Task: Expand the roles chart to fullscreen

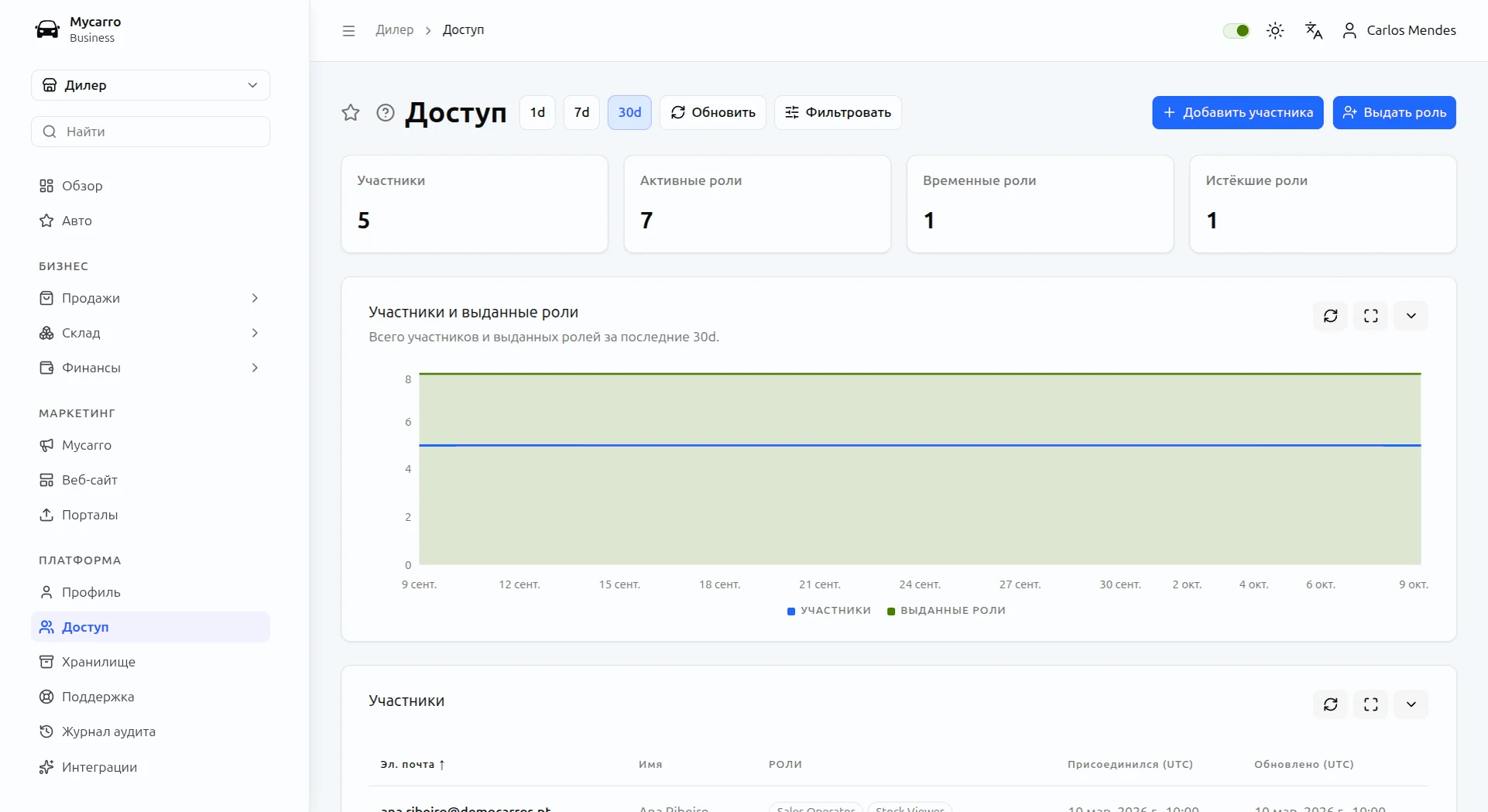Action: pyautogui.click(x=1371, y=316)
